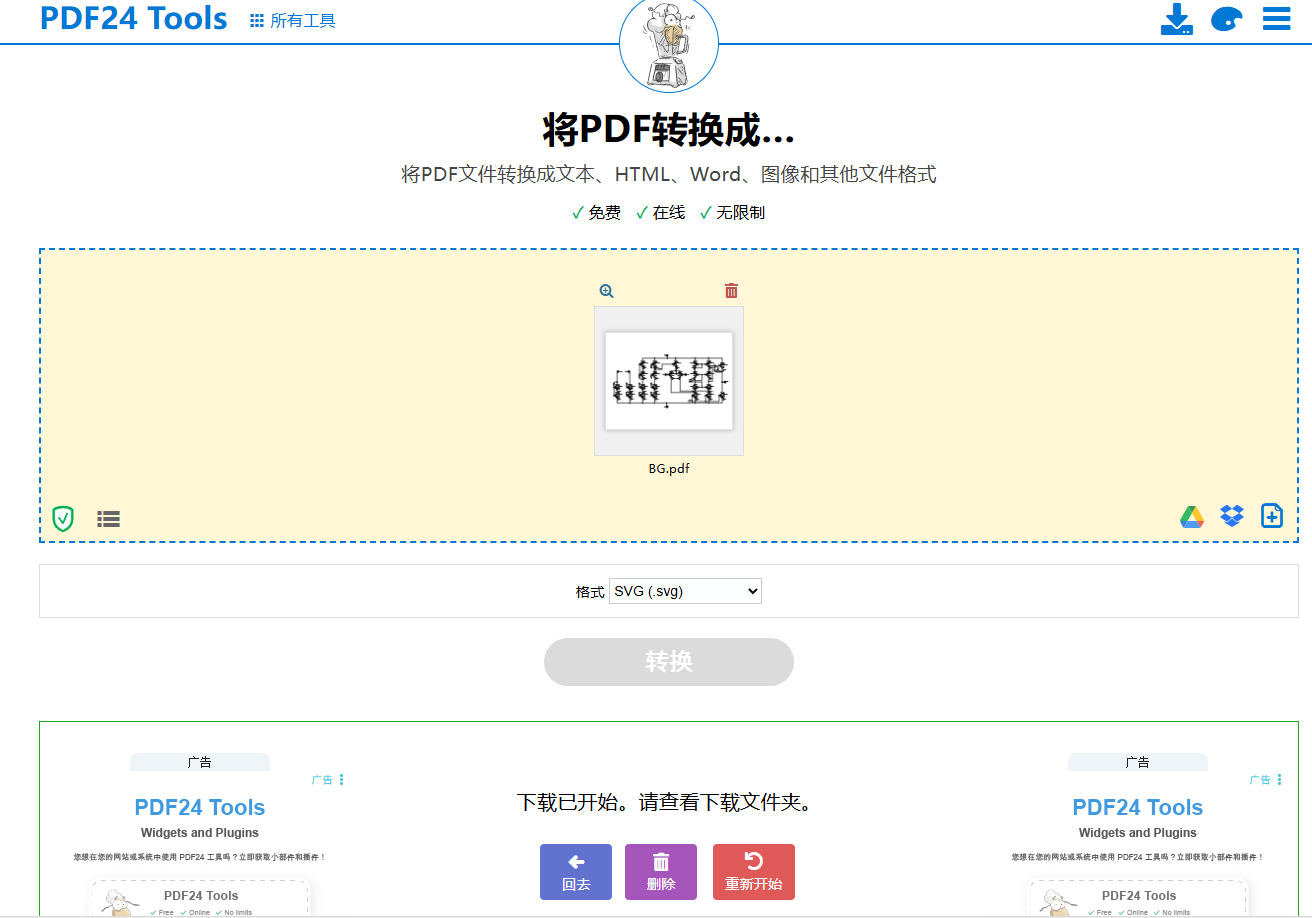The height and width of the screenshot is (918, 1312).
Task: Click the 回去 go back button
Action: coord(576,871)
